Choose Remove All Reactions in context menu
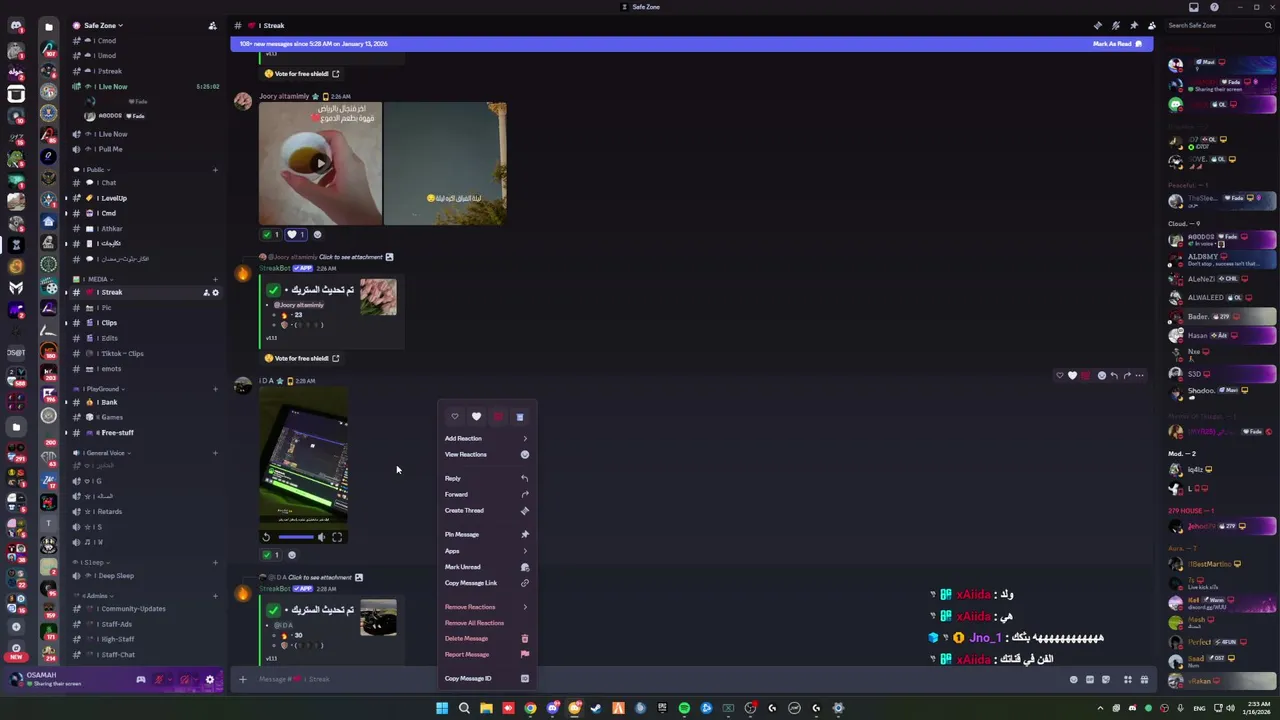This screenshot has height=720, width=1280. [x=487, y=623]
